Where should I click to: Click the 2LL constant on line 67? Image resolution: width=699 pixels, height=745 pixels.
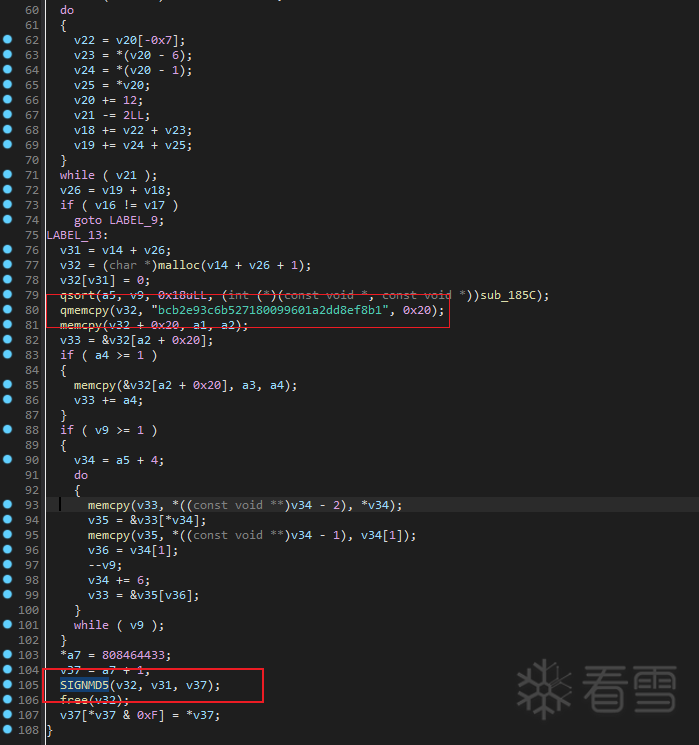(x=133, y=115)
